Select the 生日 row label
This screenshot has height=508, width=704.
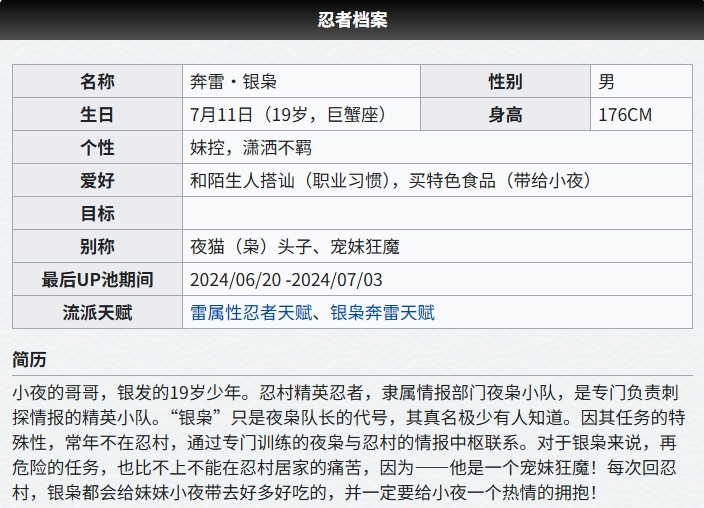97,115
